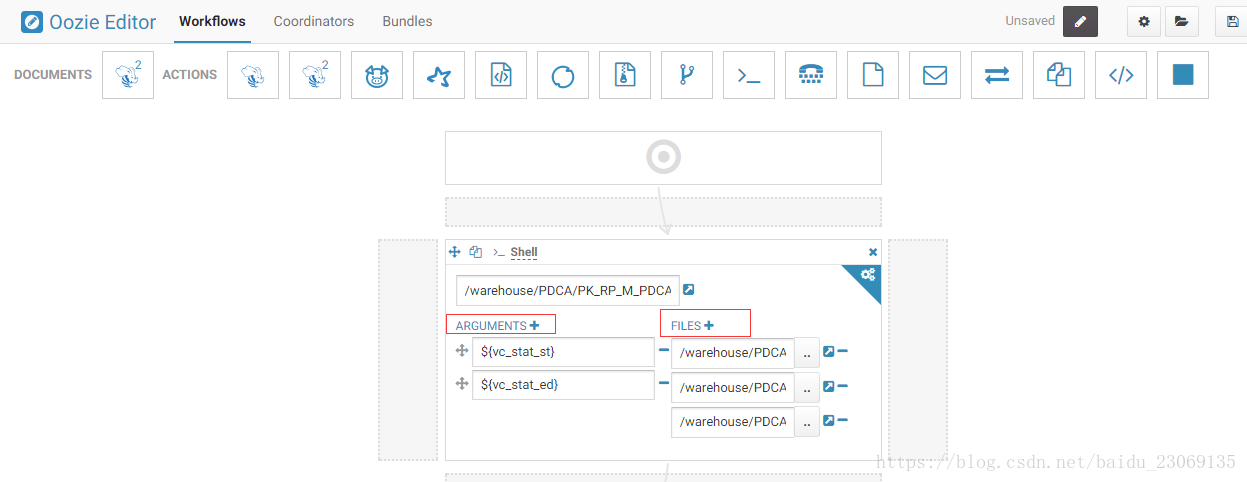The width and height of the screenshot is (1247, 482).
Task: Remove the Shell node with its X
Action: [x=873, y=252]
